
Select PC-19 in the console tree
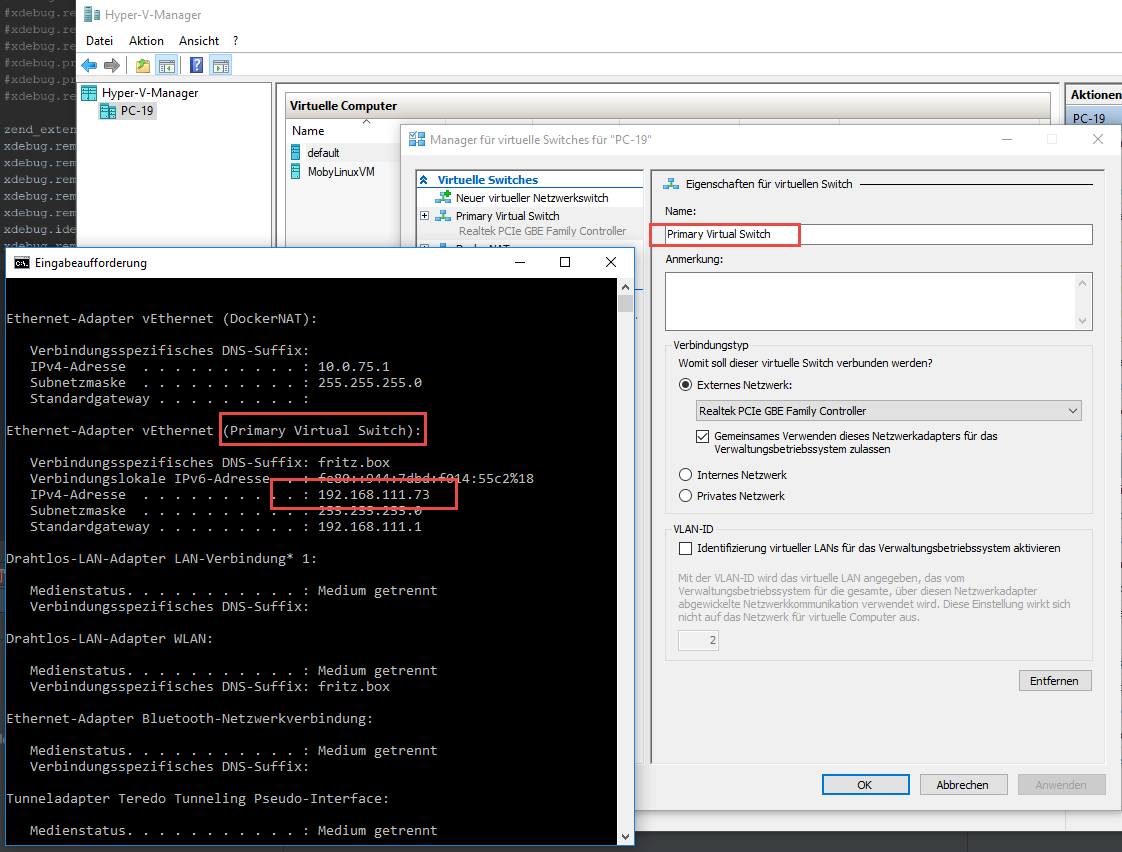click(x=137, y=111)
